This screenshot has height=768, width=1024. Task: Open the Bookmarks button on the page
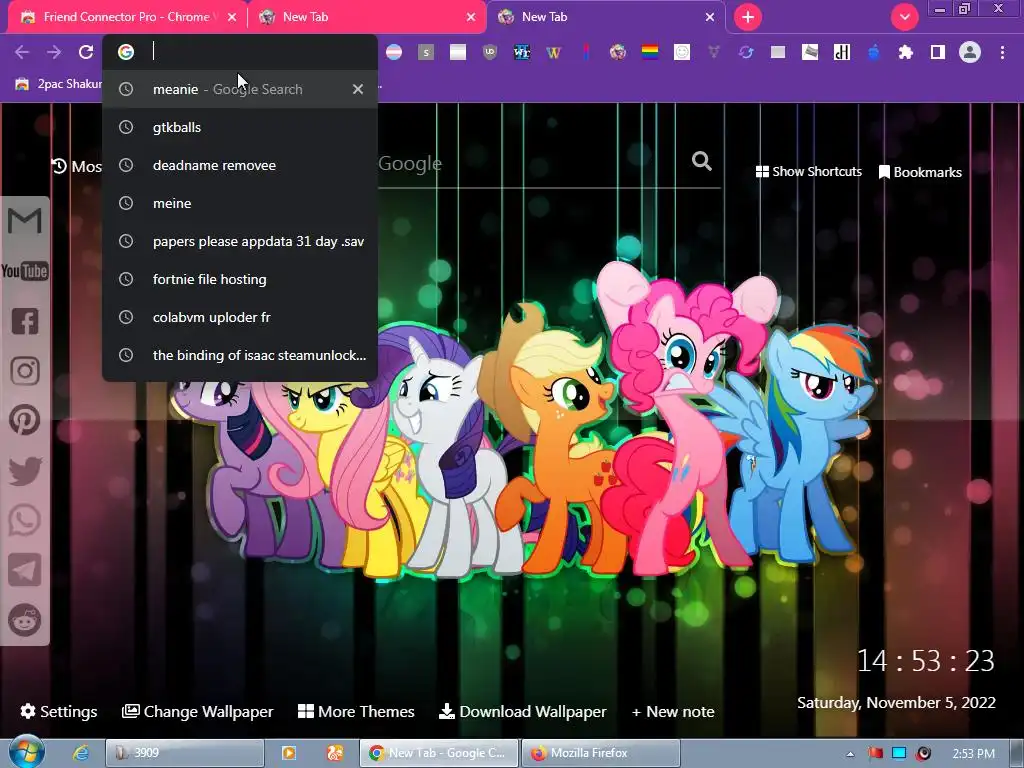pyautogui.click(x=920, y=172)
